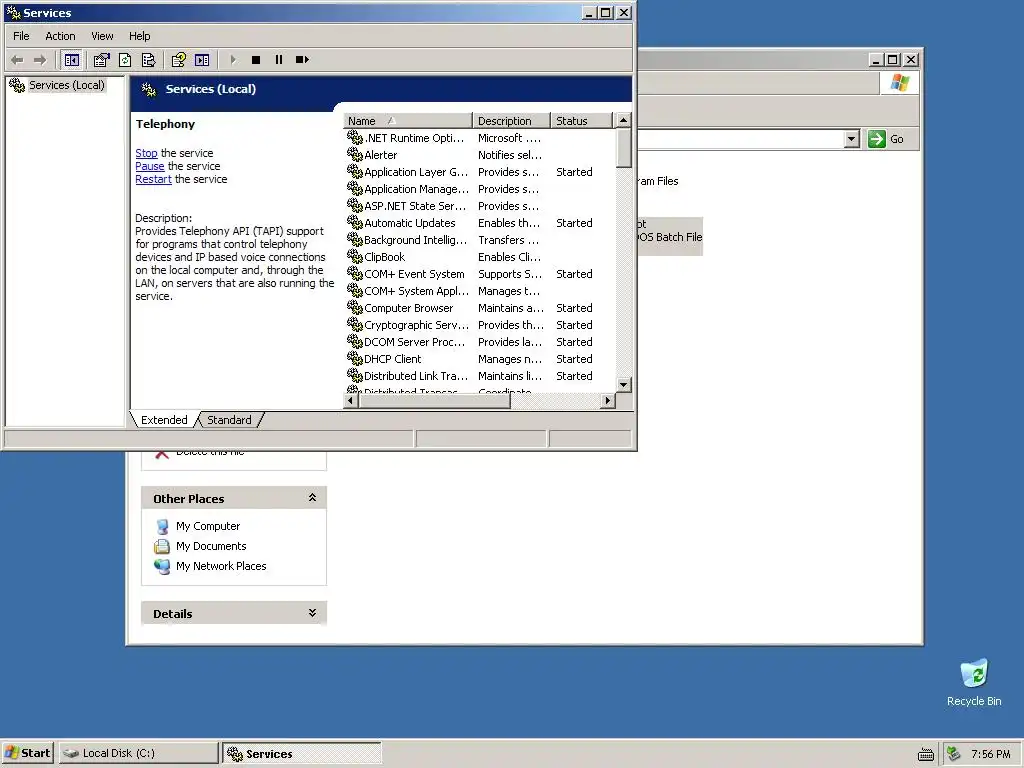Switch to Local Disk (C:) taskbar button

coord(138,753)
